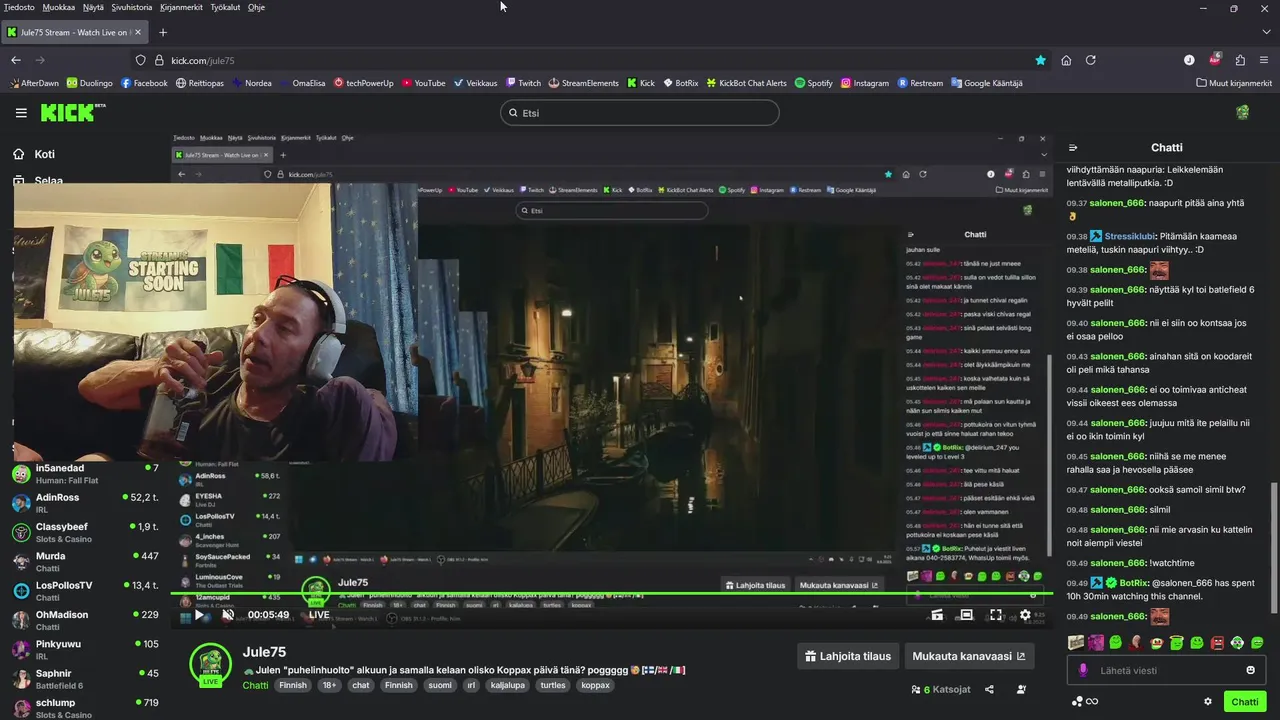Click the browser back arrow
The image size is (1280, 720).
16,60
